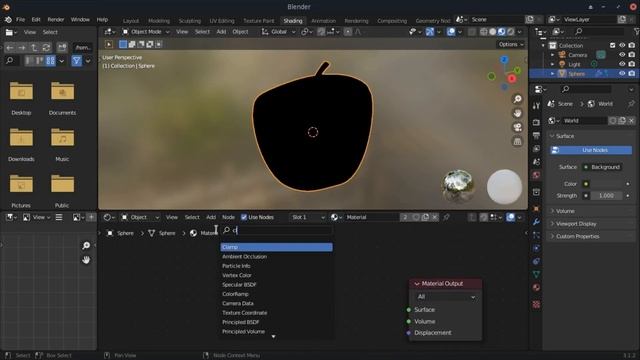Image resolution: width=640 pixels, height=360 pixels.
Task: Toggle the camera view icon in viewport
Action: pyautogui.click(x=517, y=127)
